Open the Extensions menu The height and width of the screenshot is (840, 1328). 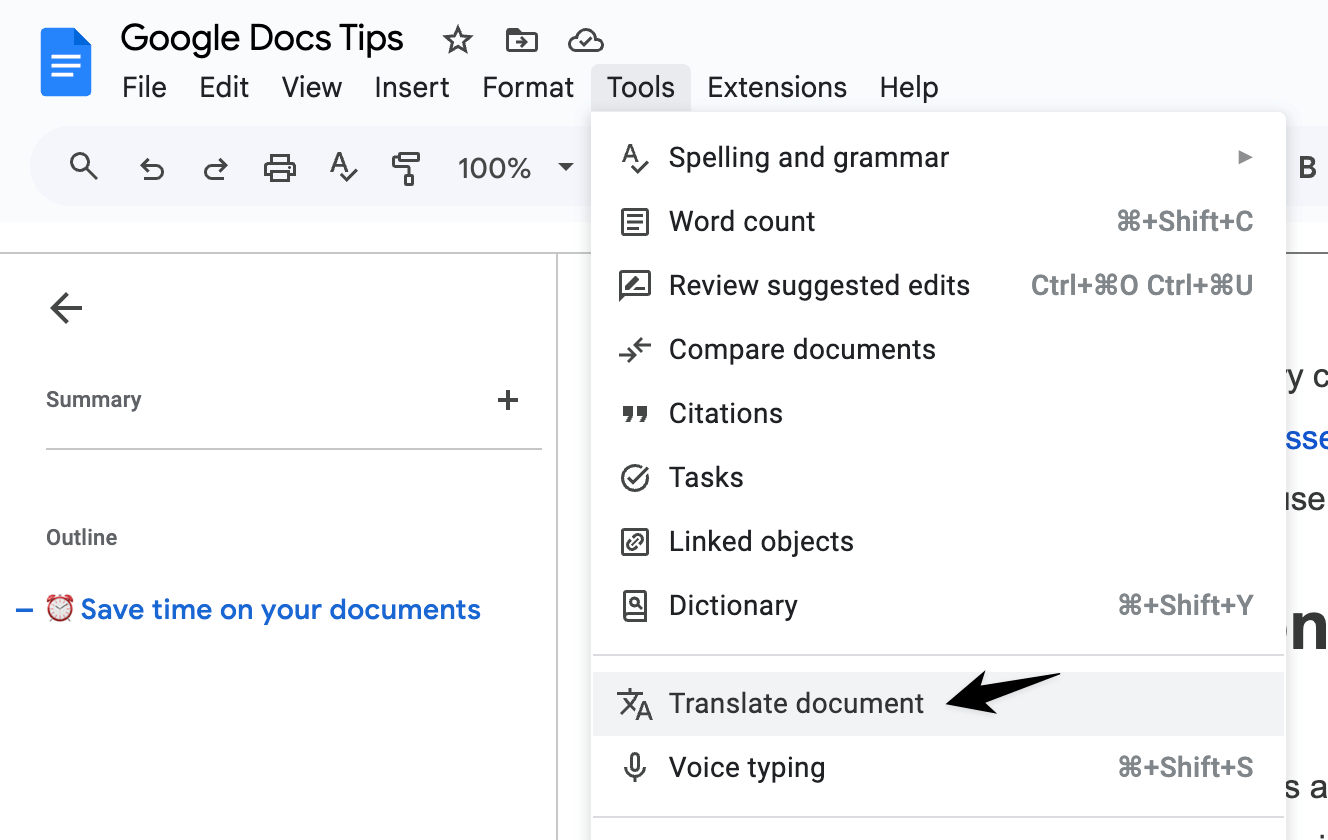pyautogui.click(x=777, y=88)
